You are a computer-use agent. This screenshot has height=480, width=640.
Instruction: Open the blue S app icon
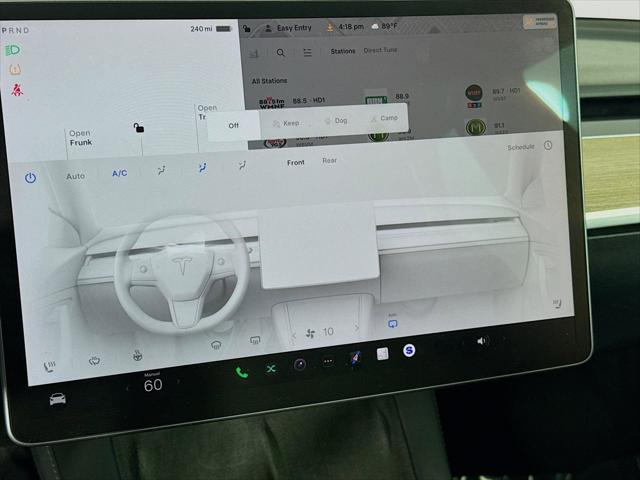409,350
